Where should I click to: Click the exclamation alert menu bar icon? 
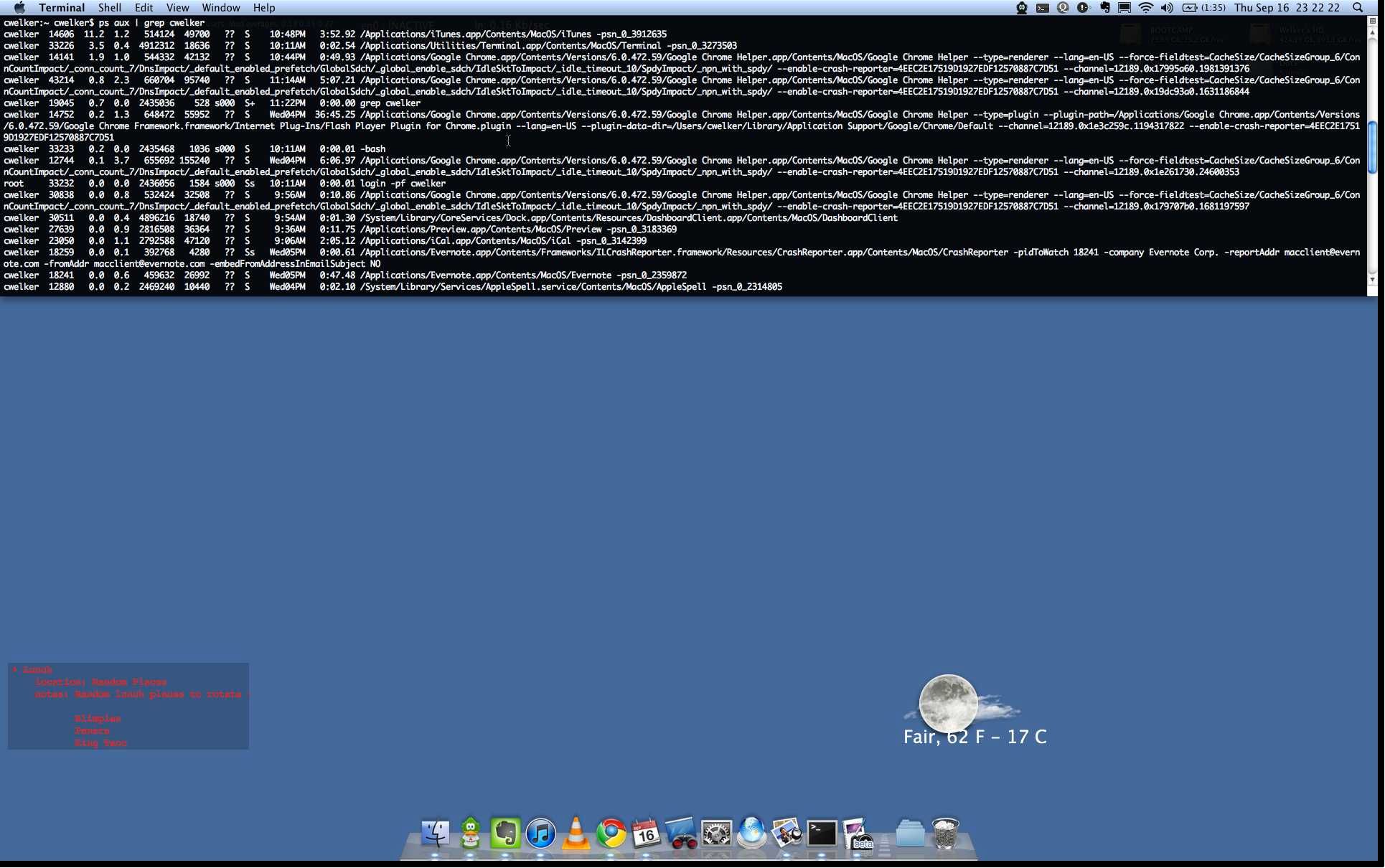click(1083, 7)
